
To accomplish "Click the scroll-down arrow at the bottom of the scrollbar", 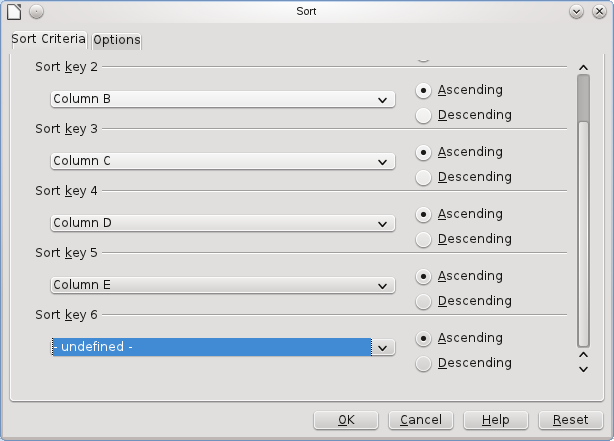I will tap(583, 369).
